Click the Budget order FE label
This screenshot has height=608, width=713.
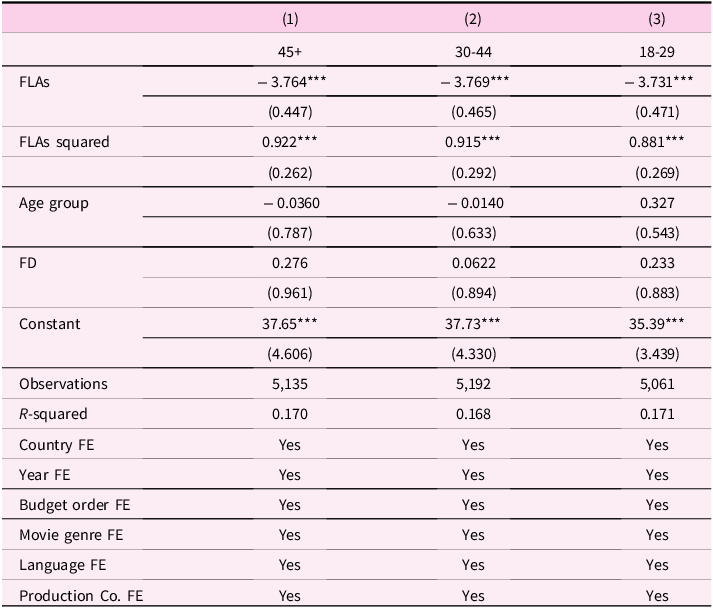75,505
